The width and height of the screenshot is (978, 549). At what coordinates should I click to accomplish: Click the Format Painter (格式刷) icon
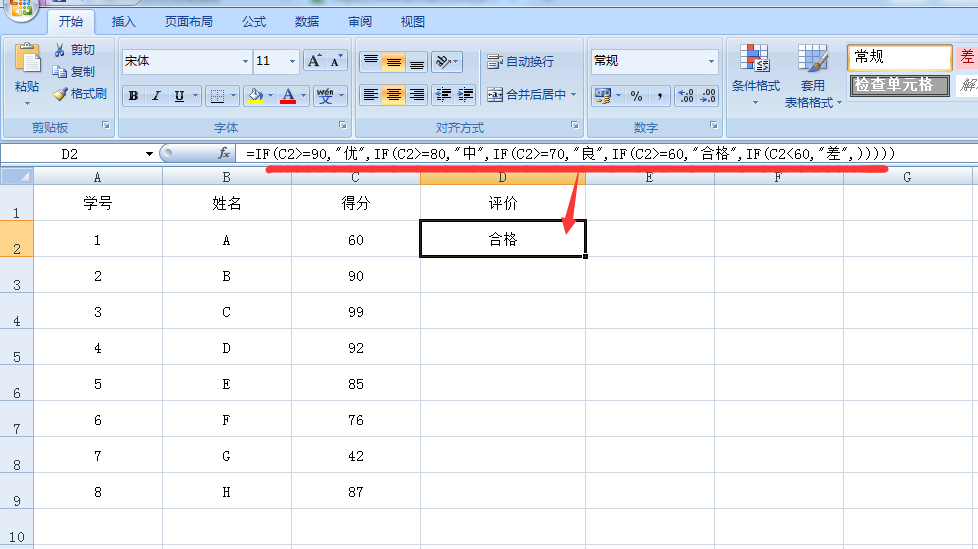[x=61, y=94]
